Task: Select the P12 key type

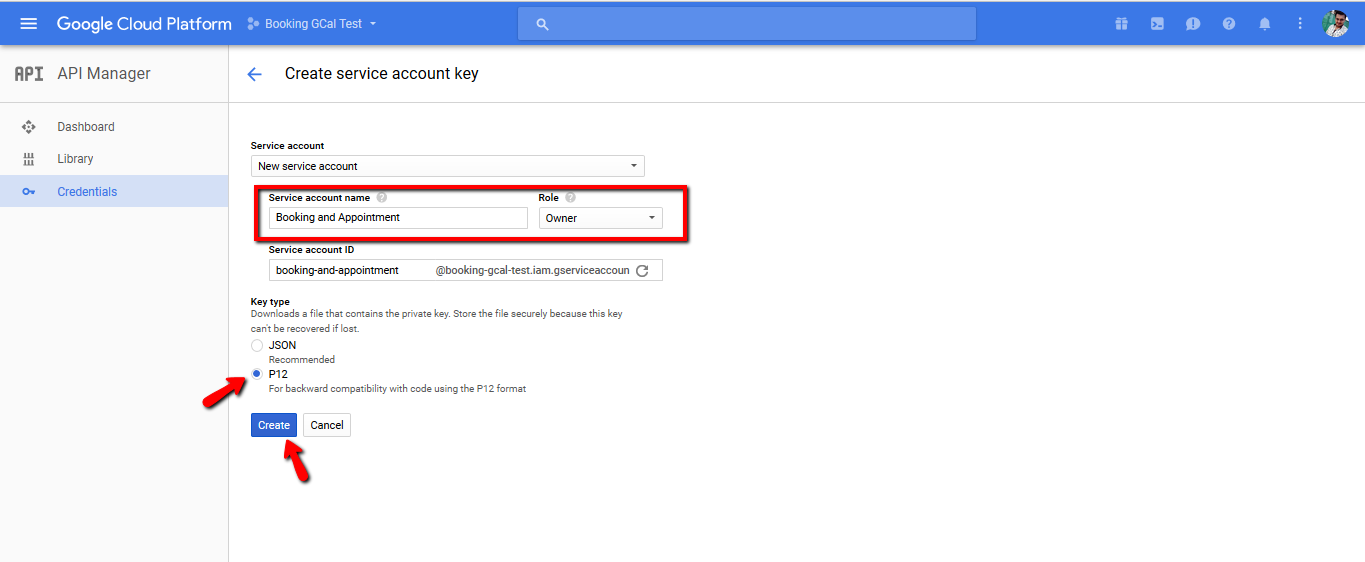Action: pos(257,374)
